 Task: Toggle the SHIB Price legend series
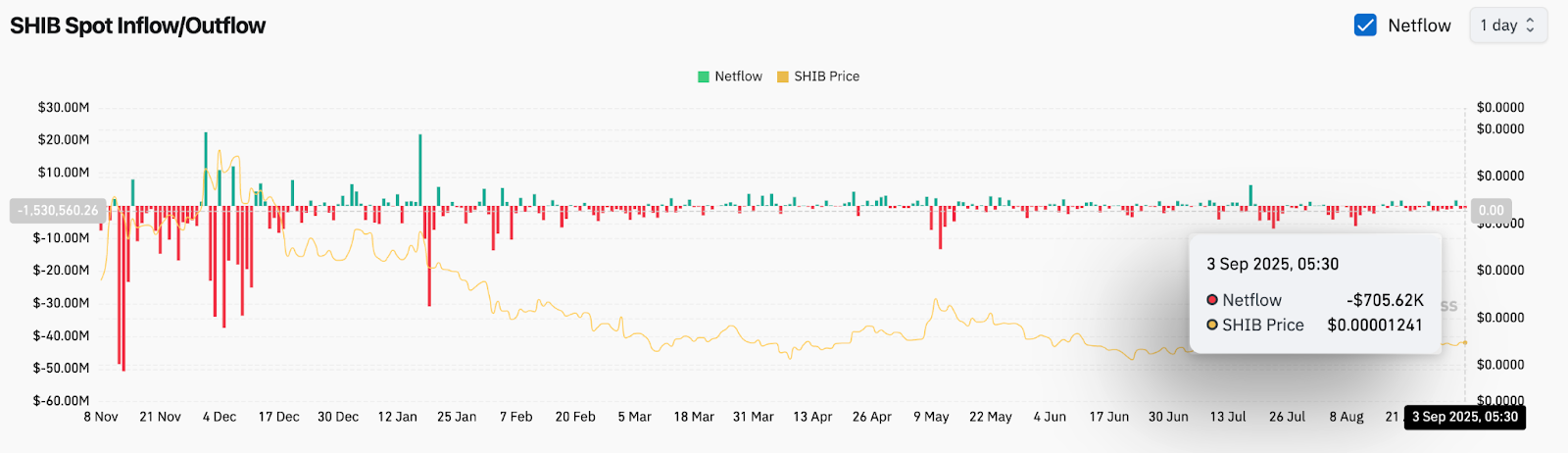pyautogui.click(x=817, y=76)
